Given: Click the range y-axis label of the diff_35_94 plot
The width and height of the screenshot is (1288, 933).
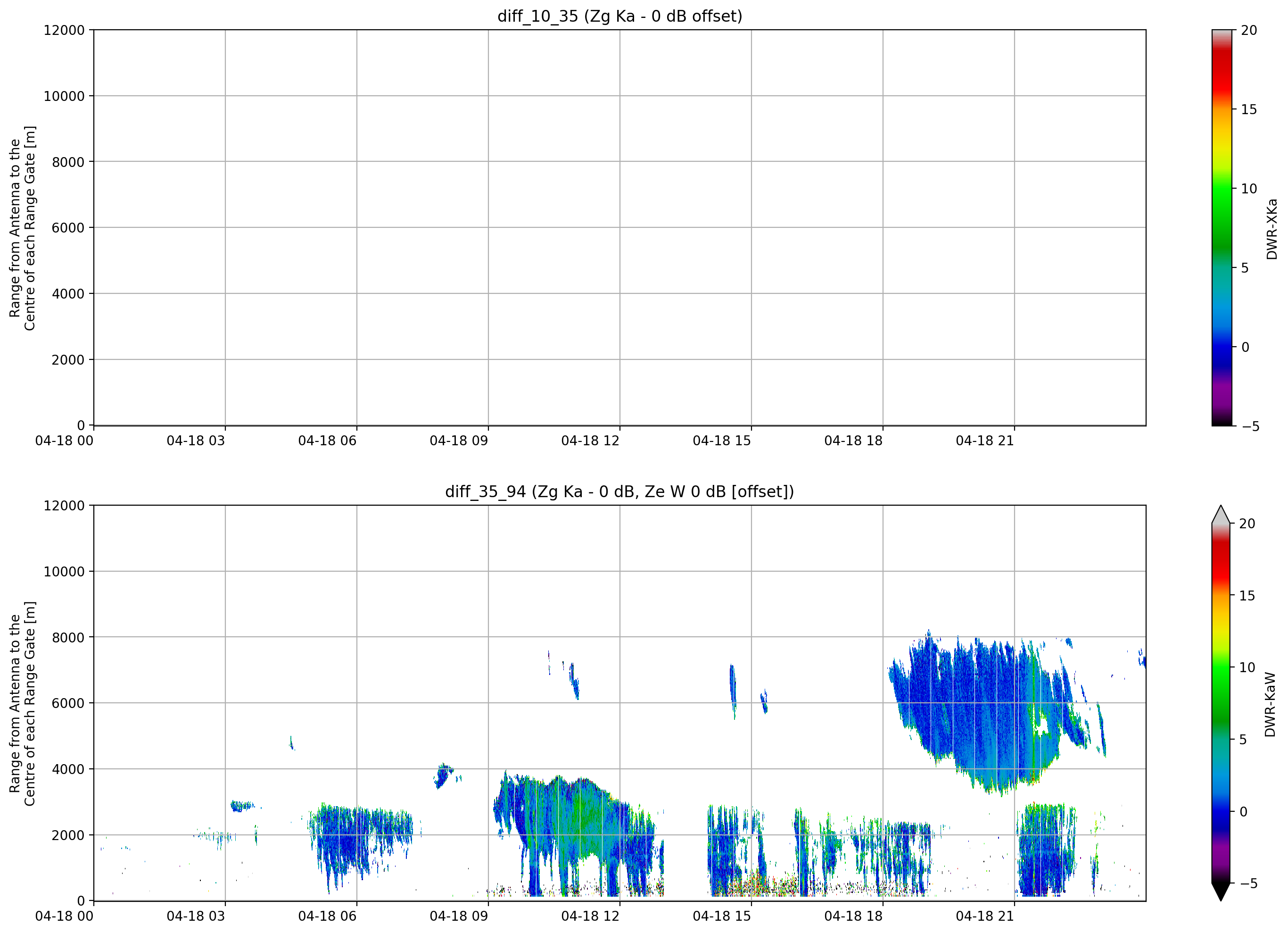Looking at the screenshot, I should (x=22, y=703).
